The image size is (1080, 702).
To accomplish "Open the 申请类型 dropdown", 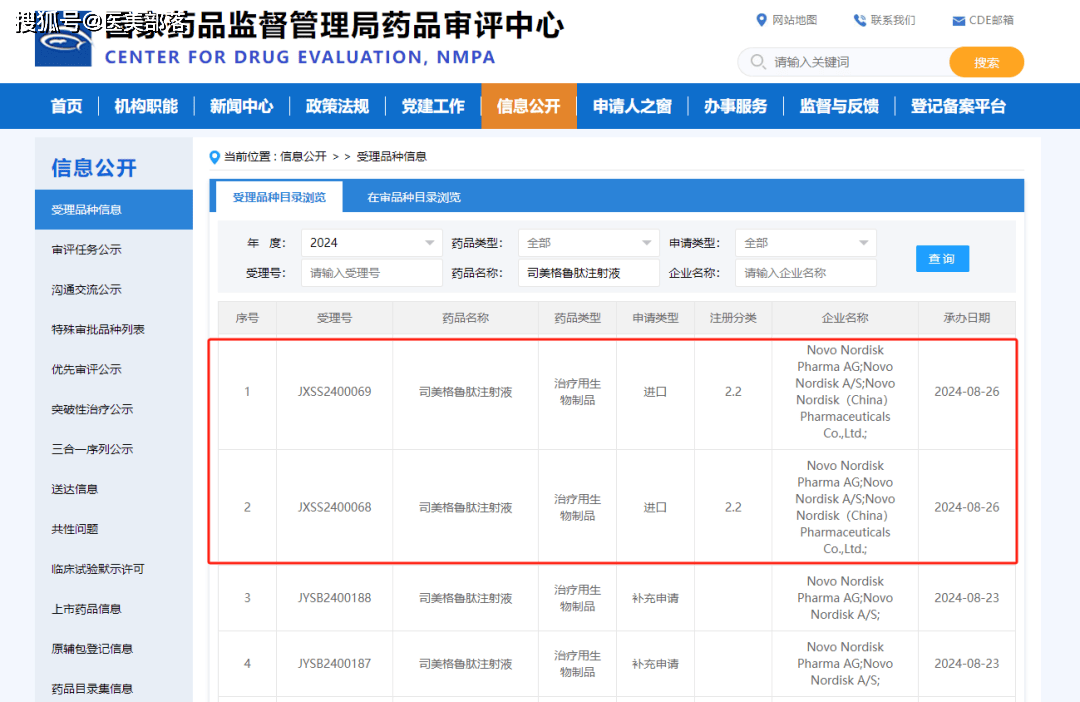I will click(805, 242).
